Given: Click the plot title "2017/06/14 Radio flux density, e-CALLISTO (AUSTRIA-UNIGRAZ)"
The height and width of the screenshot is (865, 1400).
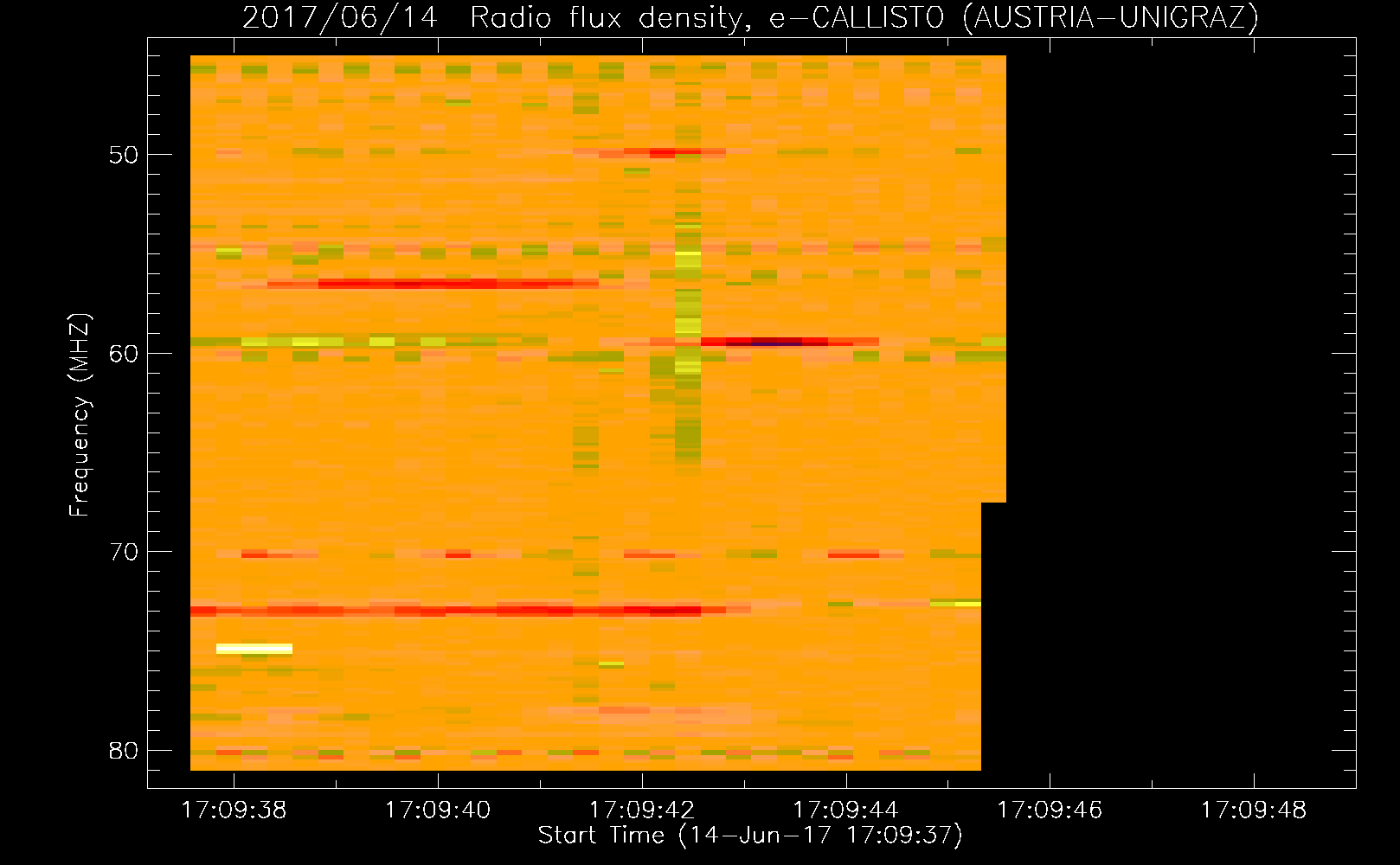Looking at the screenshot, I should [x=750, y=17].
